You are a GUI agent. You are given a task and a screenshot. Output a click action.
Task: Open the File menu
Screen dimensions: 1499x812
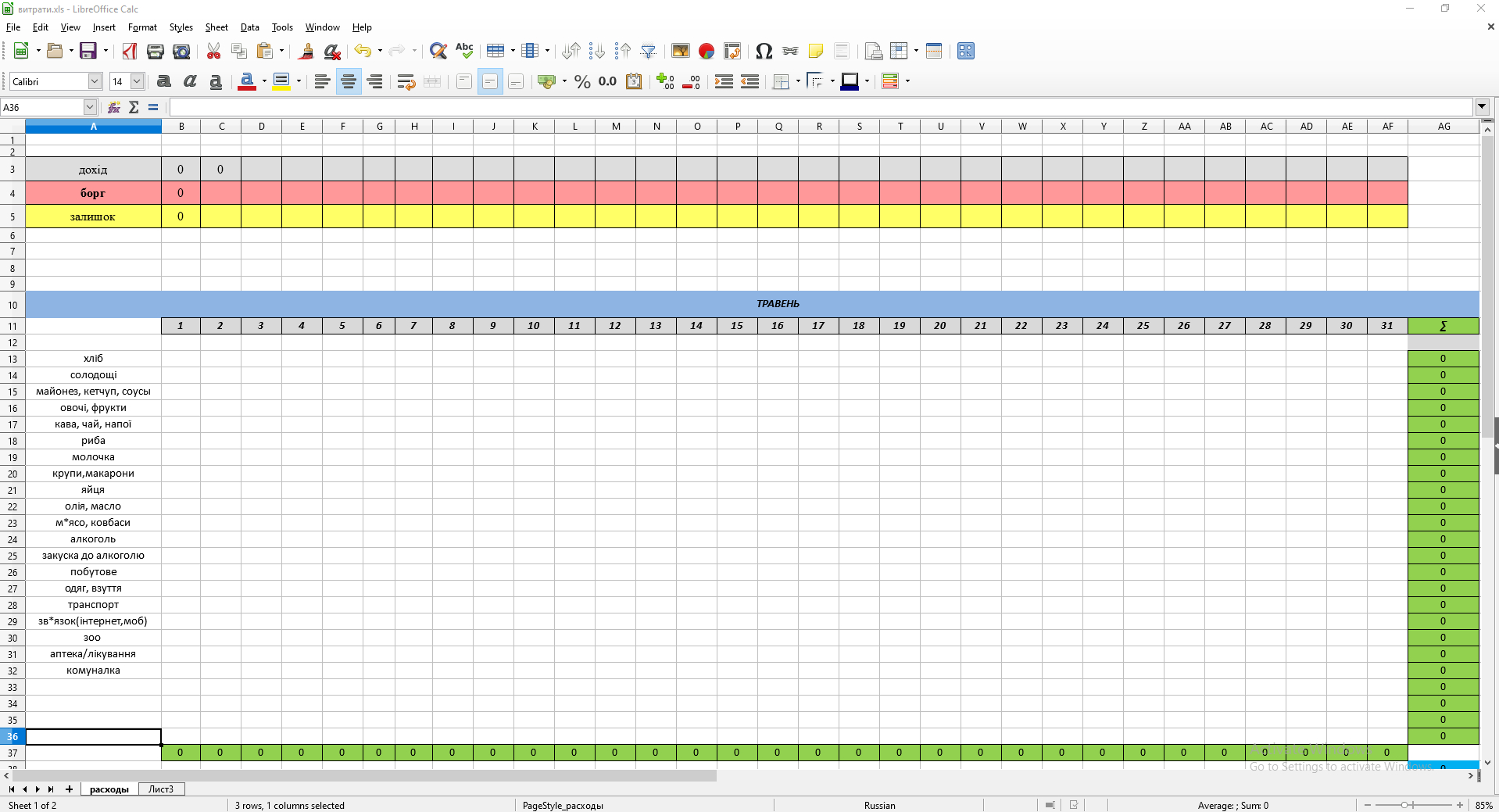point(13,27)
